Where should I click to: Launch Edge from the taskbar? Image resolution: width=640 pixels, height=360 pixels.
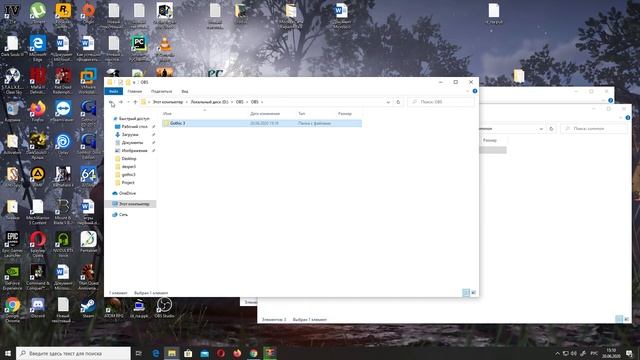(156, 353)
